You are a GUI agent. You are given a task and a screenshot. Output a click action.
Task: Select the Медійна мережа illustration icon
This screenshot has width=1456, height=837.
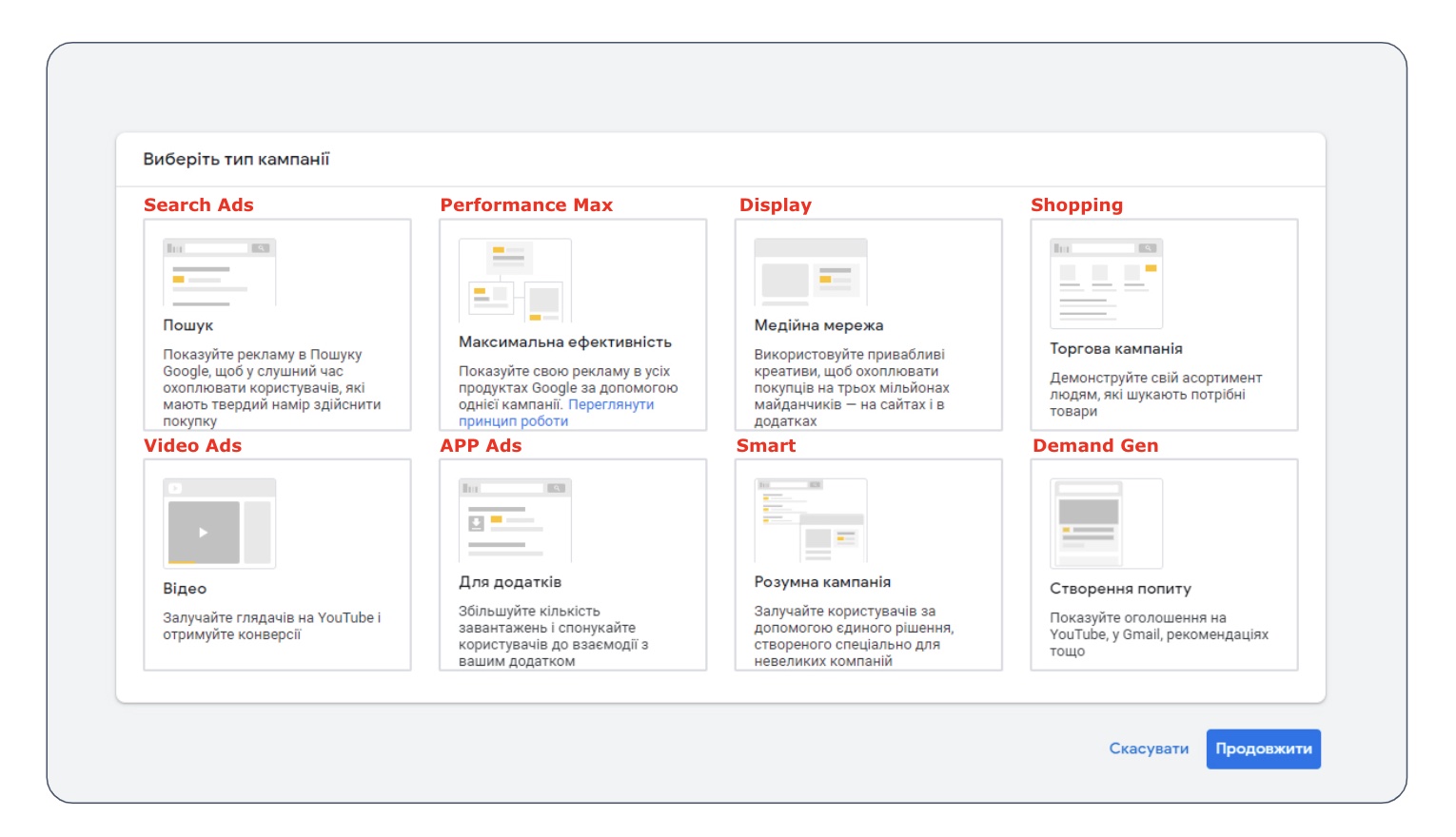pos(811,272)
